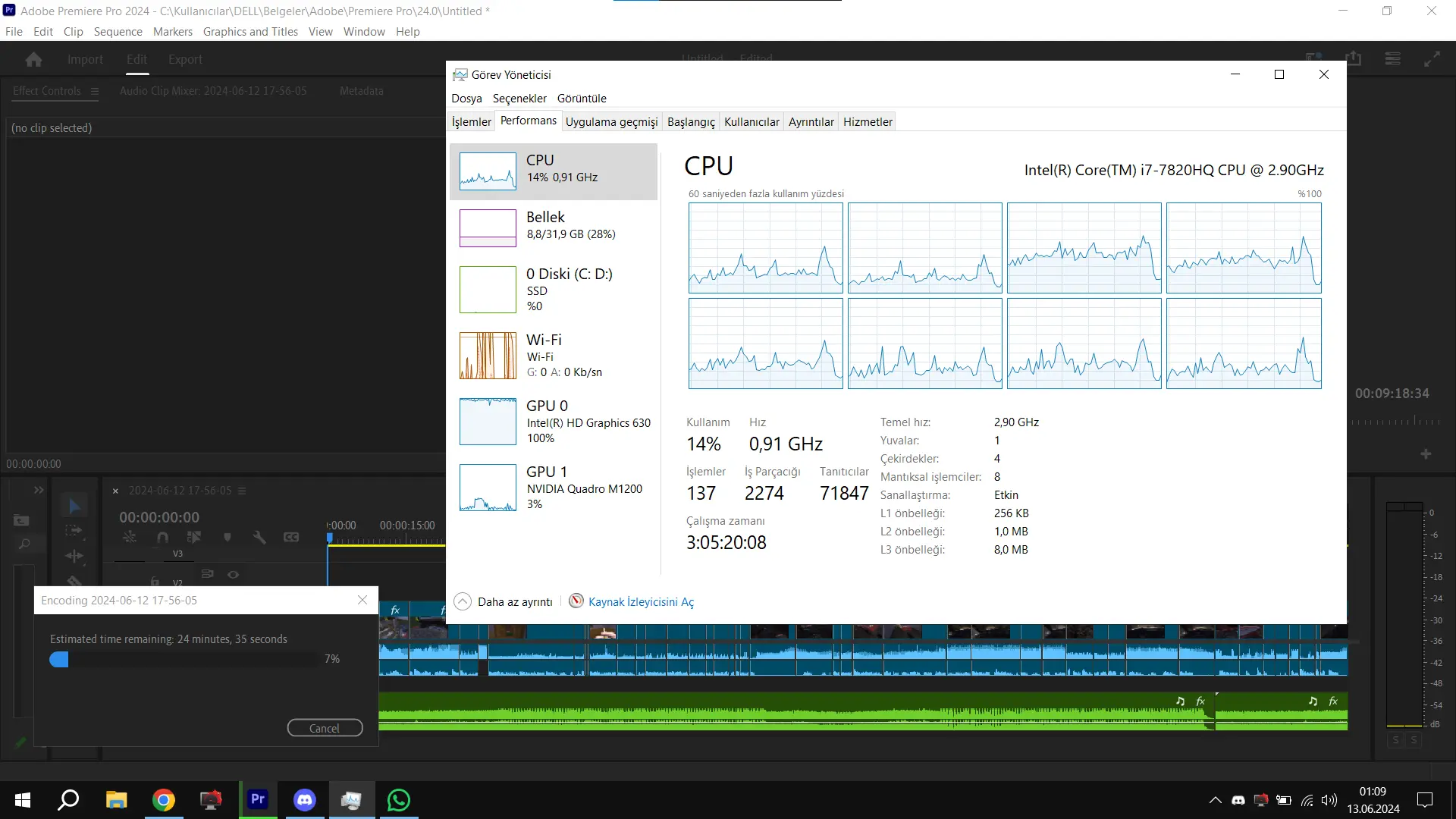Image resolution: width=1456 pixels, height=819 pixels.
Task: Open Kaynak İzleyicisini Aç link
Action: 641,602
